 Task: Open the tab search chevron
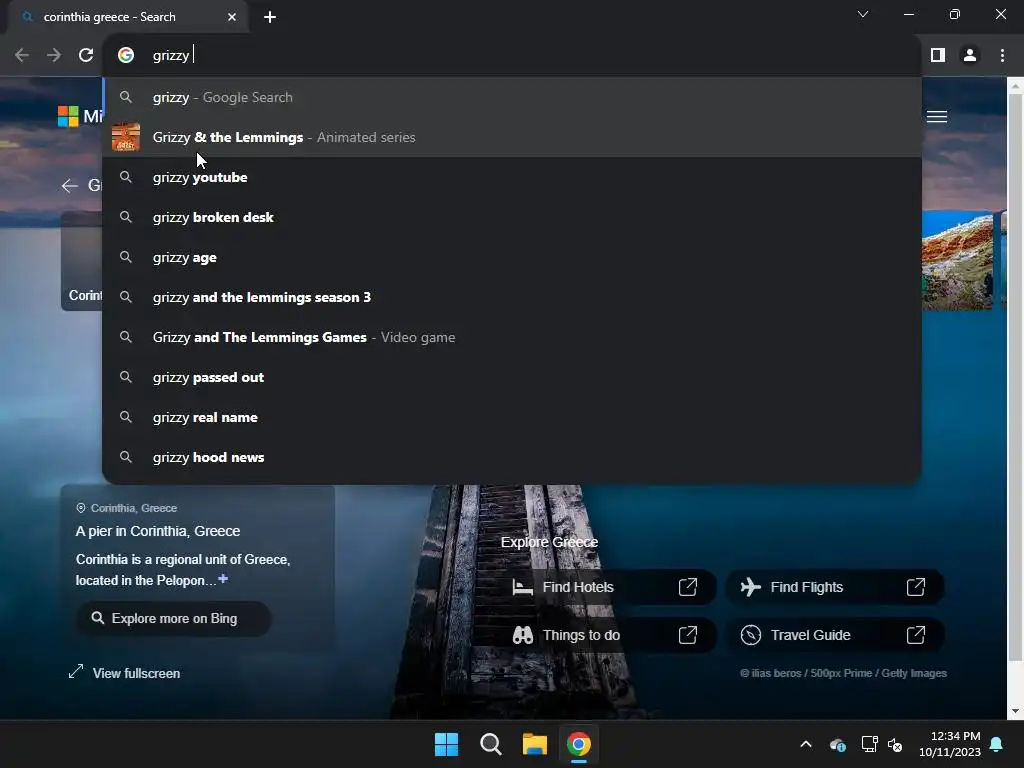(863, 14)
